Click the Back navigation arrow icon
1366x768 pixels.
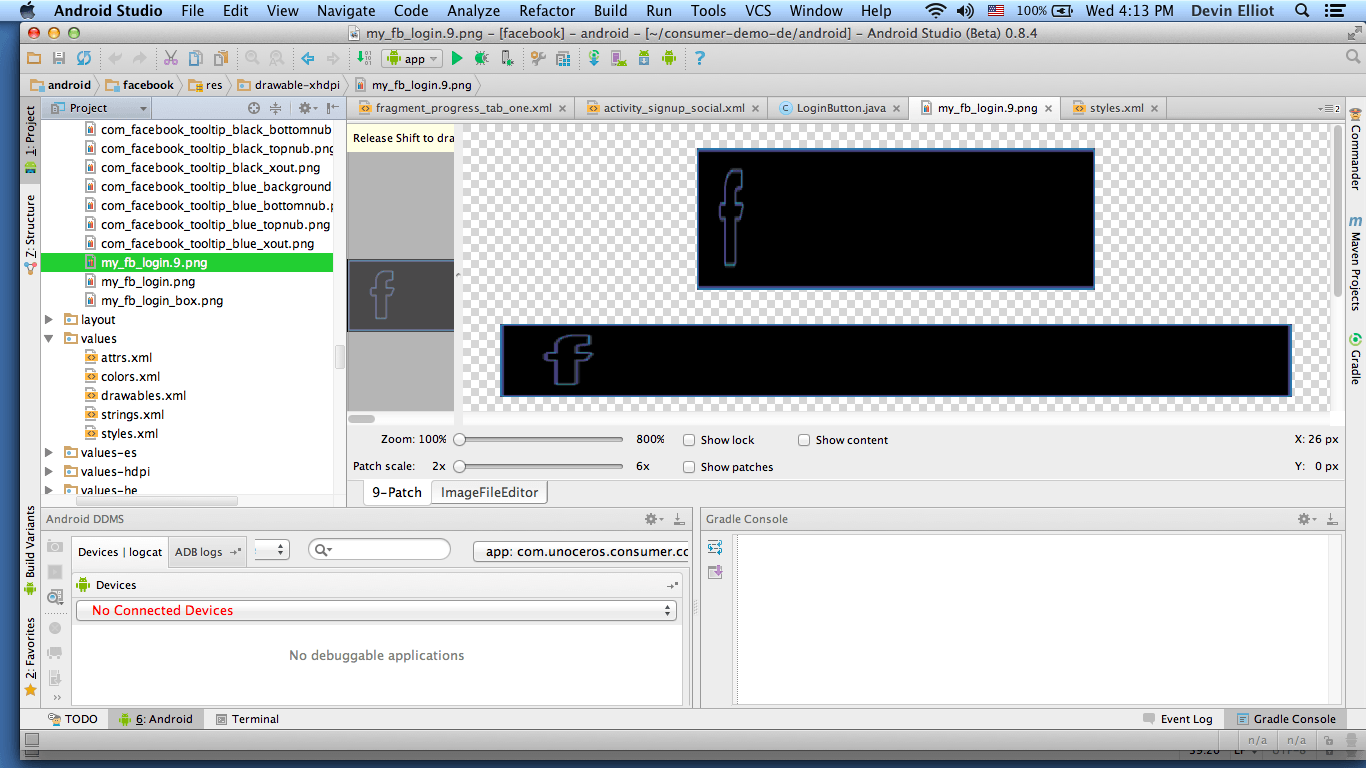point(308,59)
